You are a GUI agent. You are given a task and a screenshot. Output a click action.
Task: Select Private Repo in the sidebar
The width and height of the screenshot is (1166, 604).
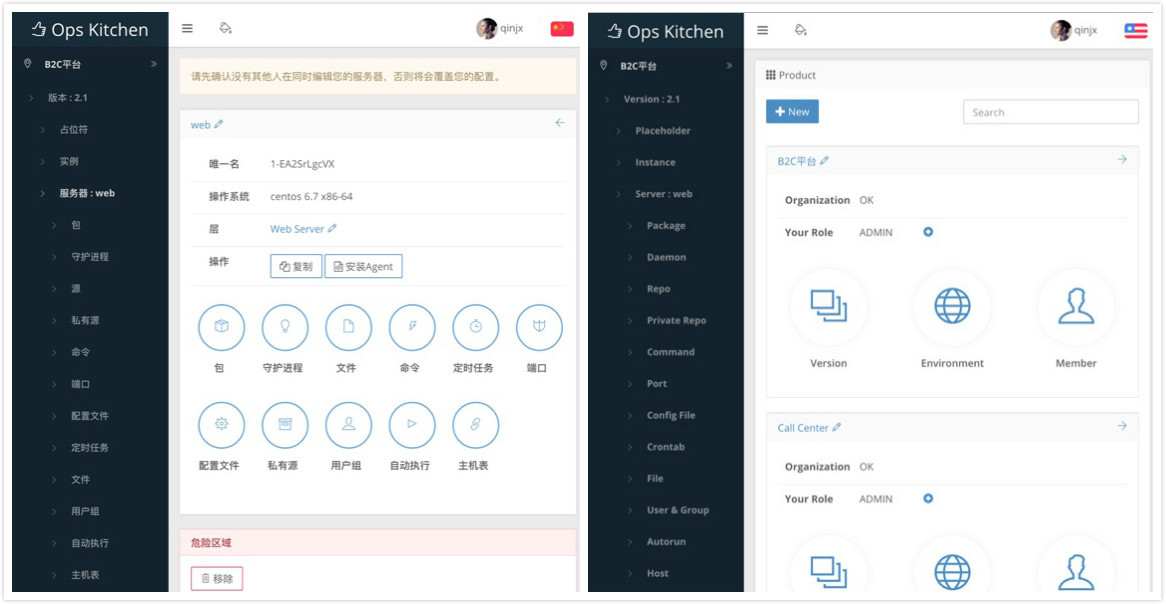click(677, 321)
